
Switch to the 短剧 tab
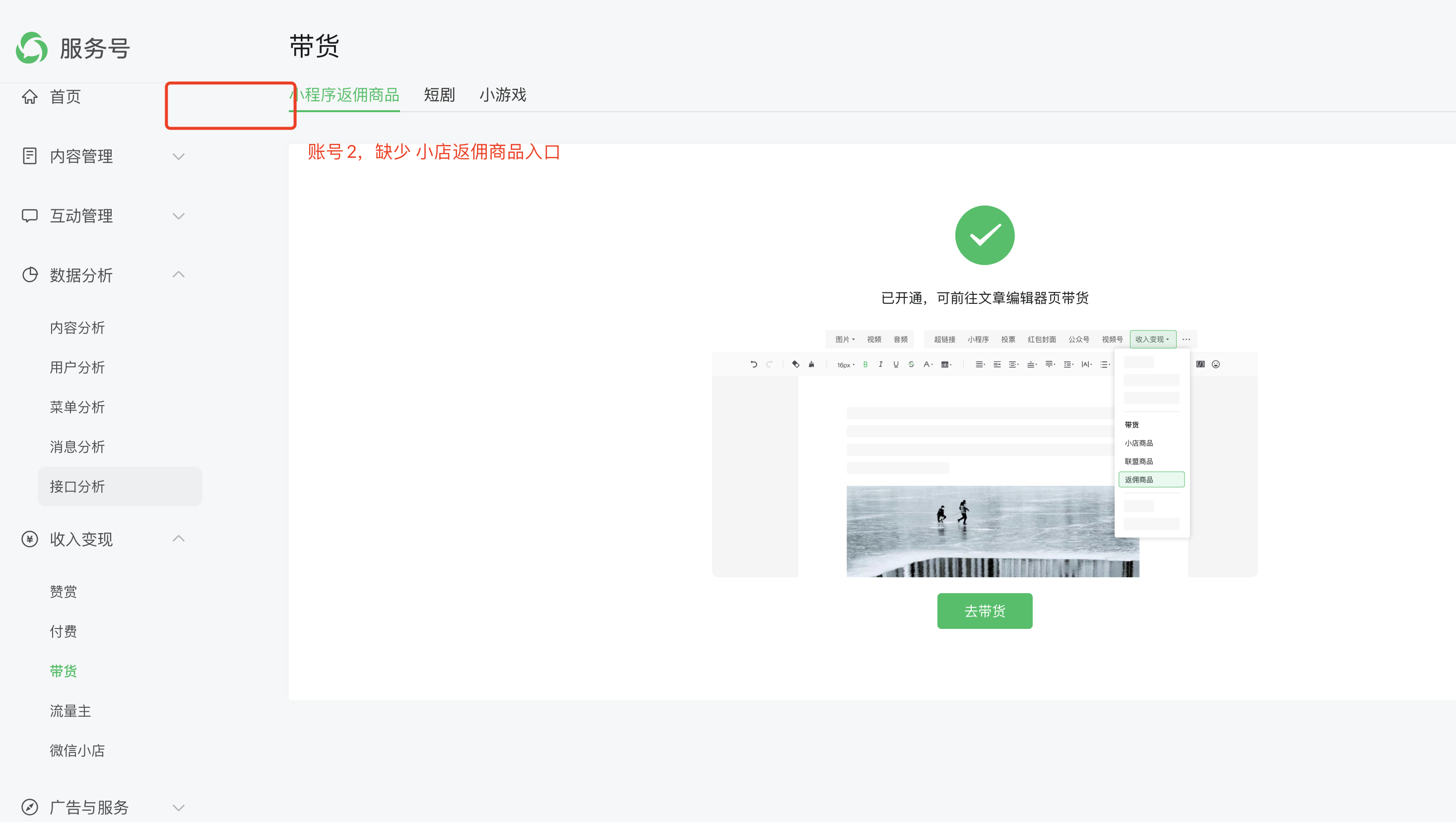coord(439,95)
